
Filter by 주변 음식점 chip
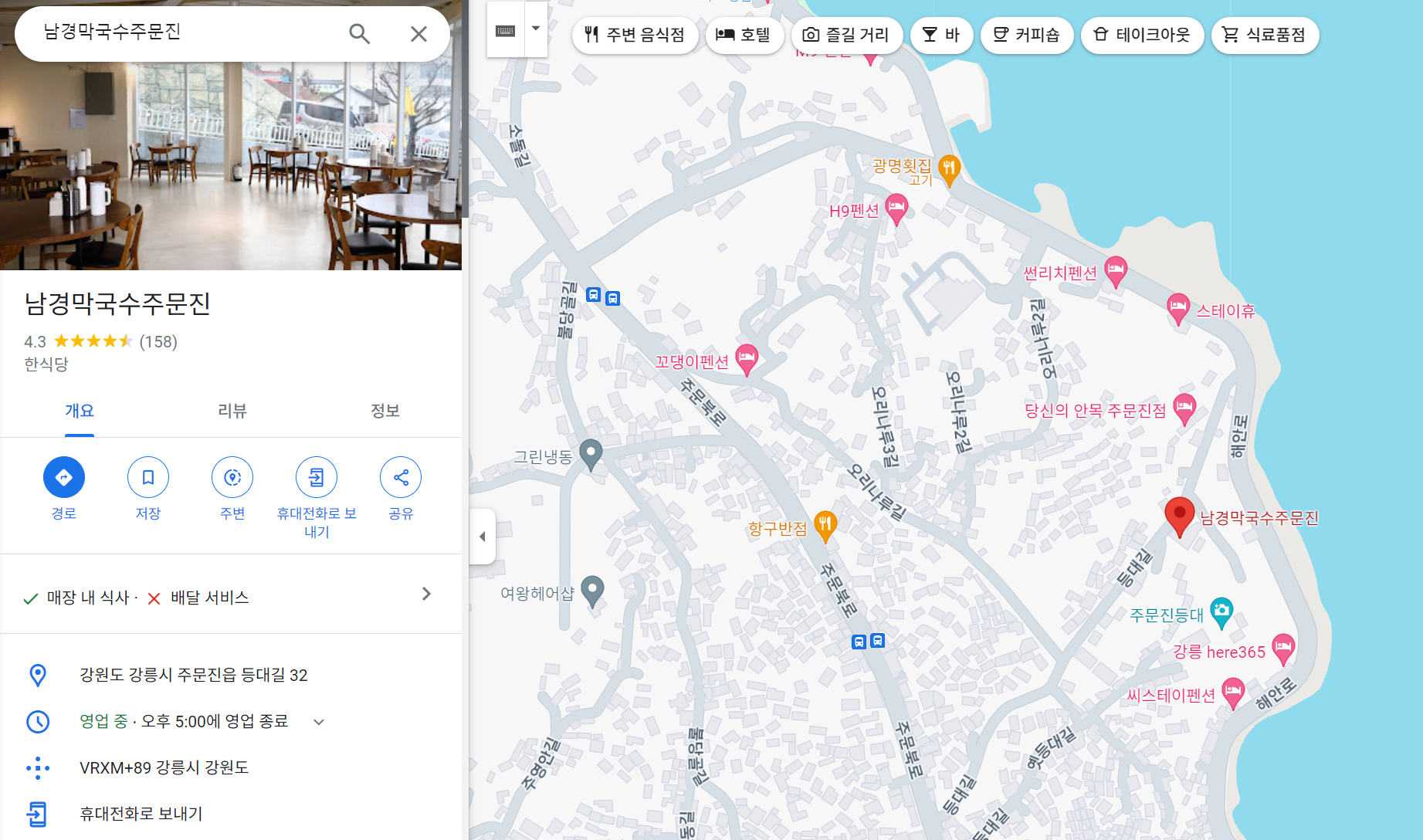(635, 35)
